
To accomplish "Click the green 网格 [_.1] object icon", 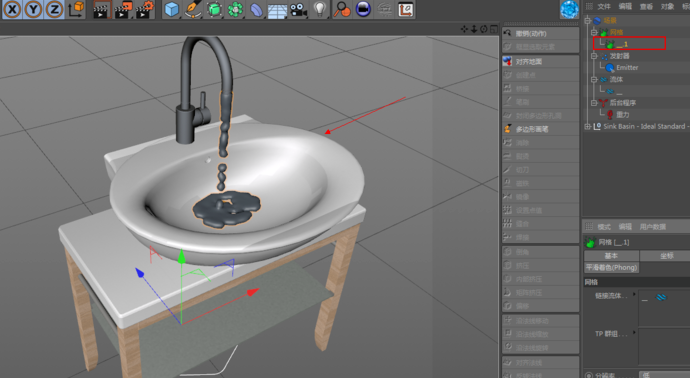I will click(x=591, y=242).
